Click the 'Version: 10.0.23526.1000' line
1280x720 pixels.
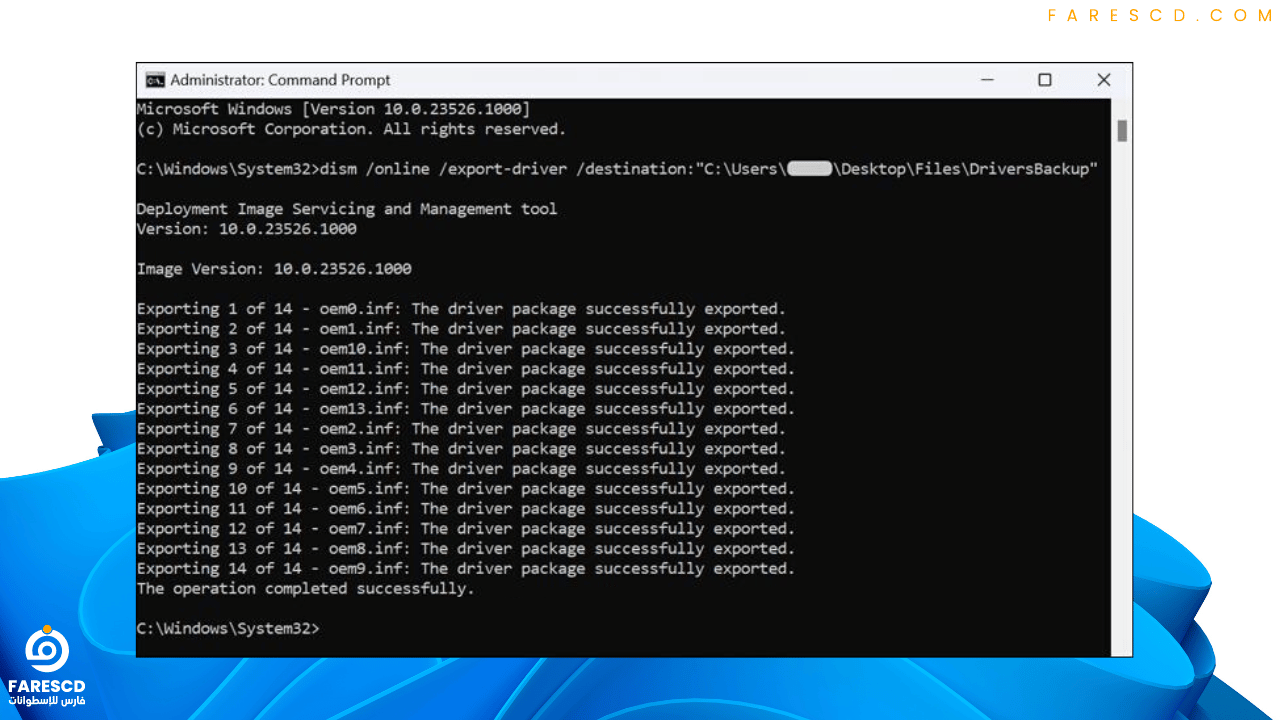pos(246,229)
